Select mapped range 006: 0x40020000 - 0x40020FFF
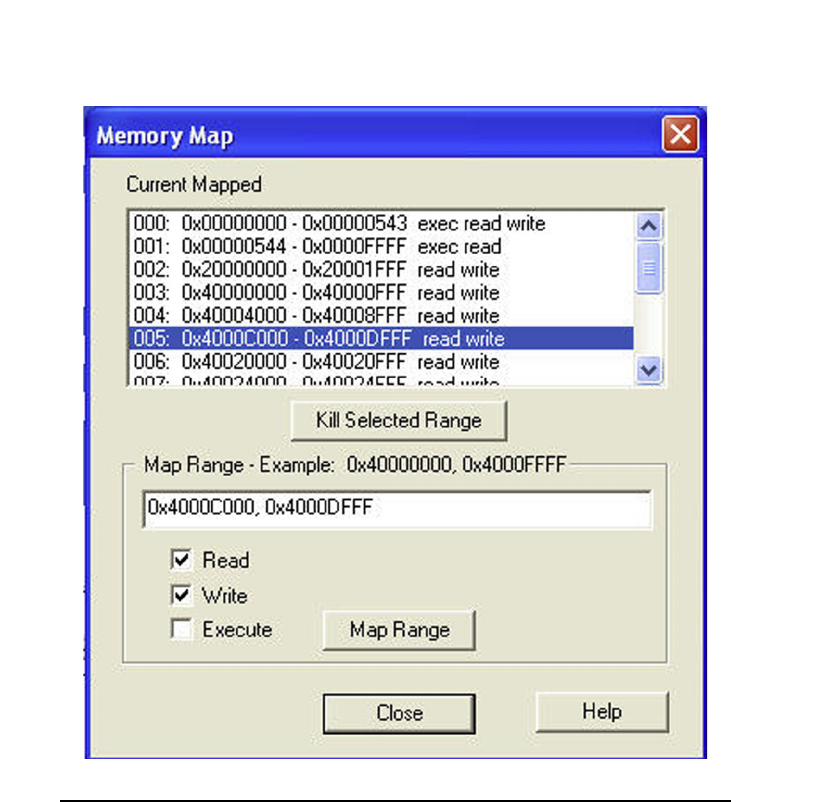Image resolution: width=834 pixels, height=802 pixels. [381, 362]
